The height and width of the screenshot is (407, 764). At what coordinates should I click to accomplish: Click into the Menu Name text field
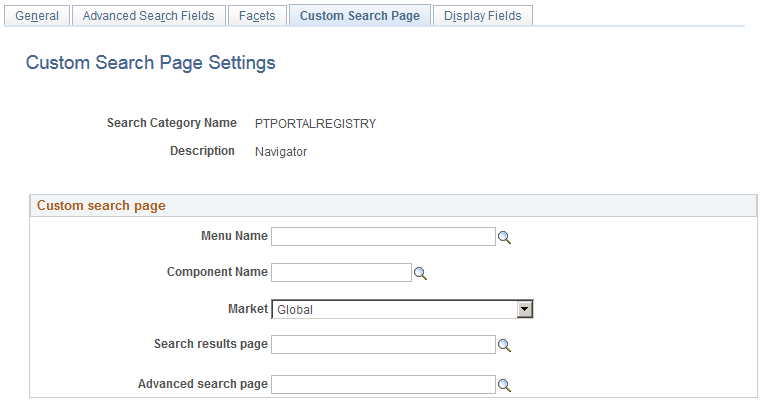coord(383,237)
